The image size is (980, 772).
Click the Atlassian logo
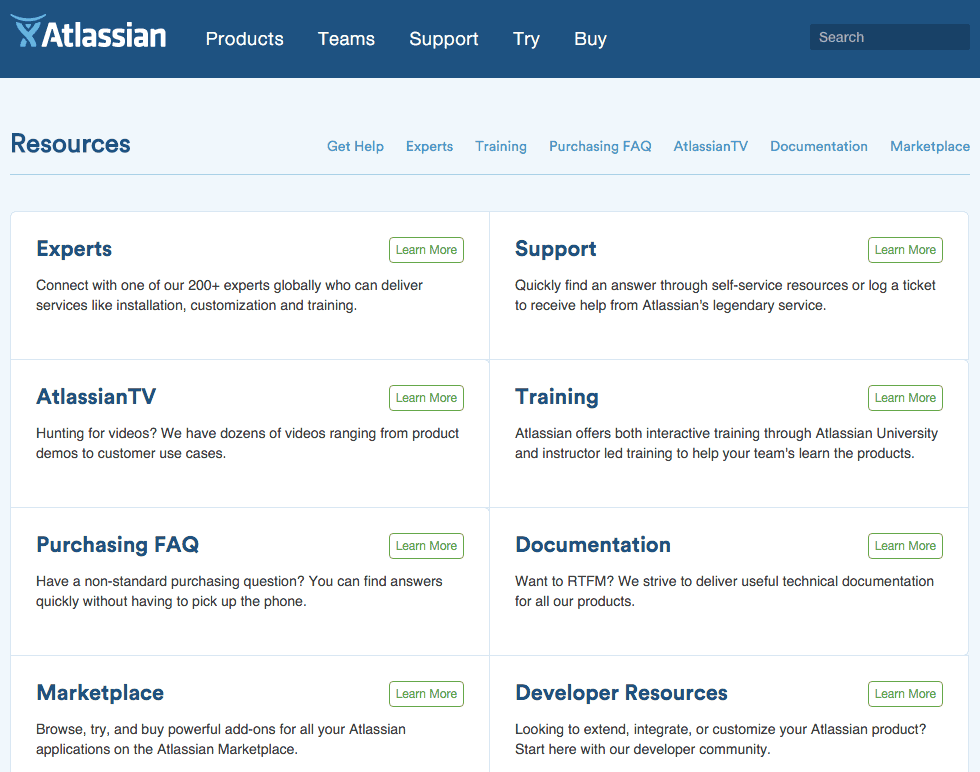coord(89,33)
